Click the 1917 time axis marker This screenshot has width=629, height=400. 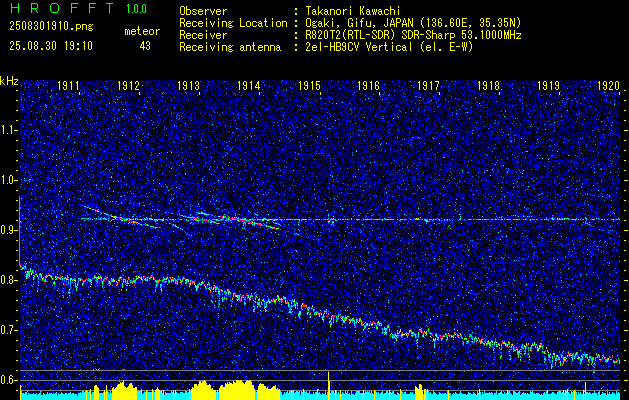[429, 85]
